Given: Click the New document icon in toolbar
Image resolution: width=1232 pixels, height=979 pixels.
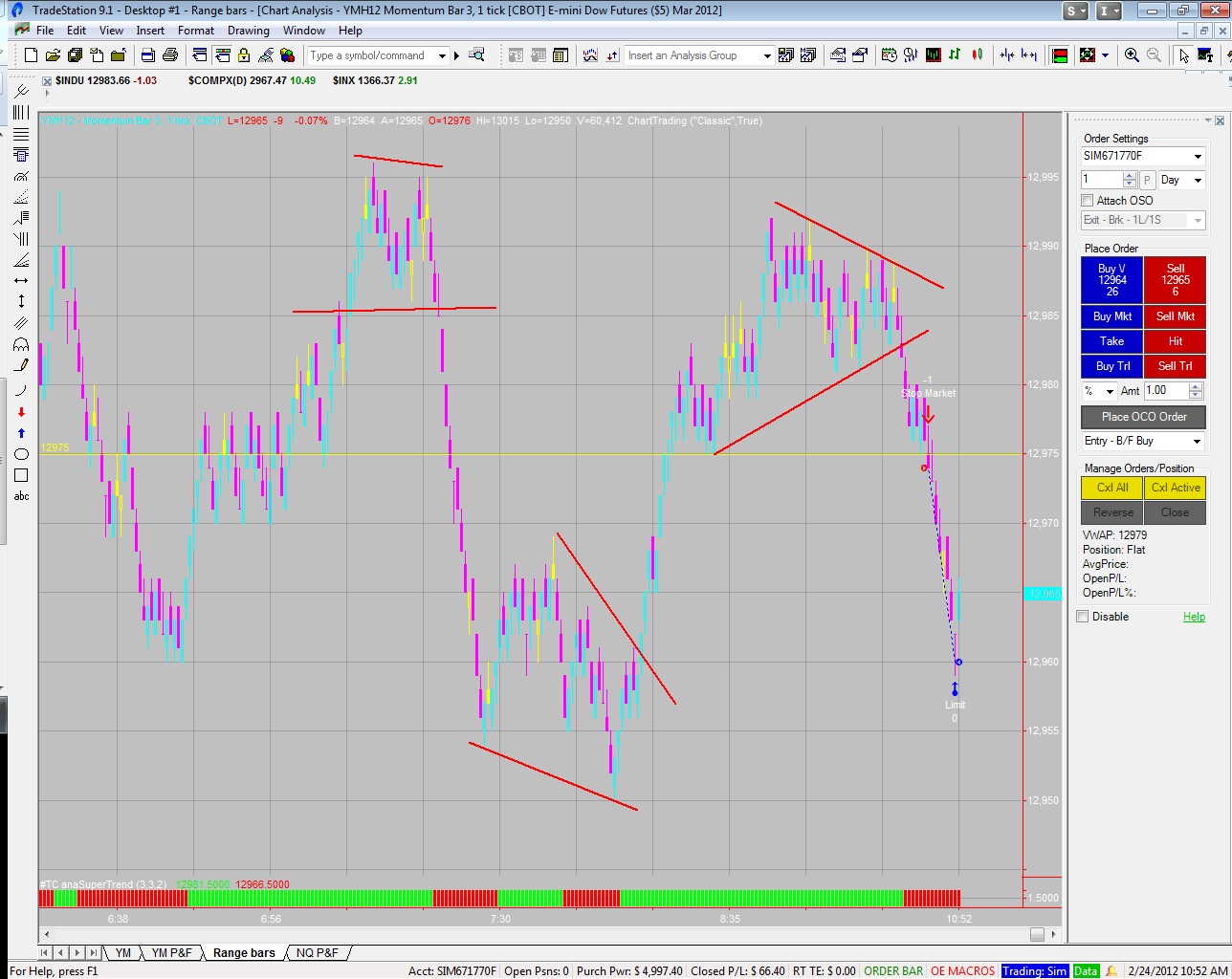Looking at the screenshot, I should point(31,55).
